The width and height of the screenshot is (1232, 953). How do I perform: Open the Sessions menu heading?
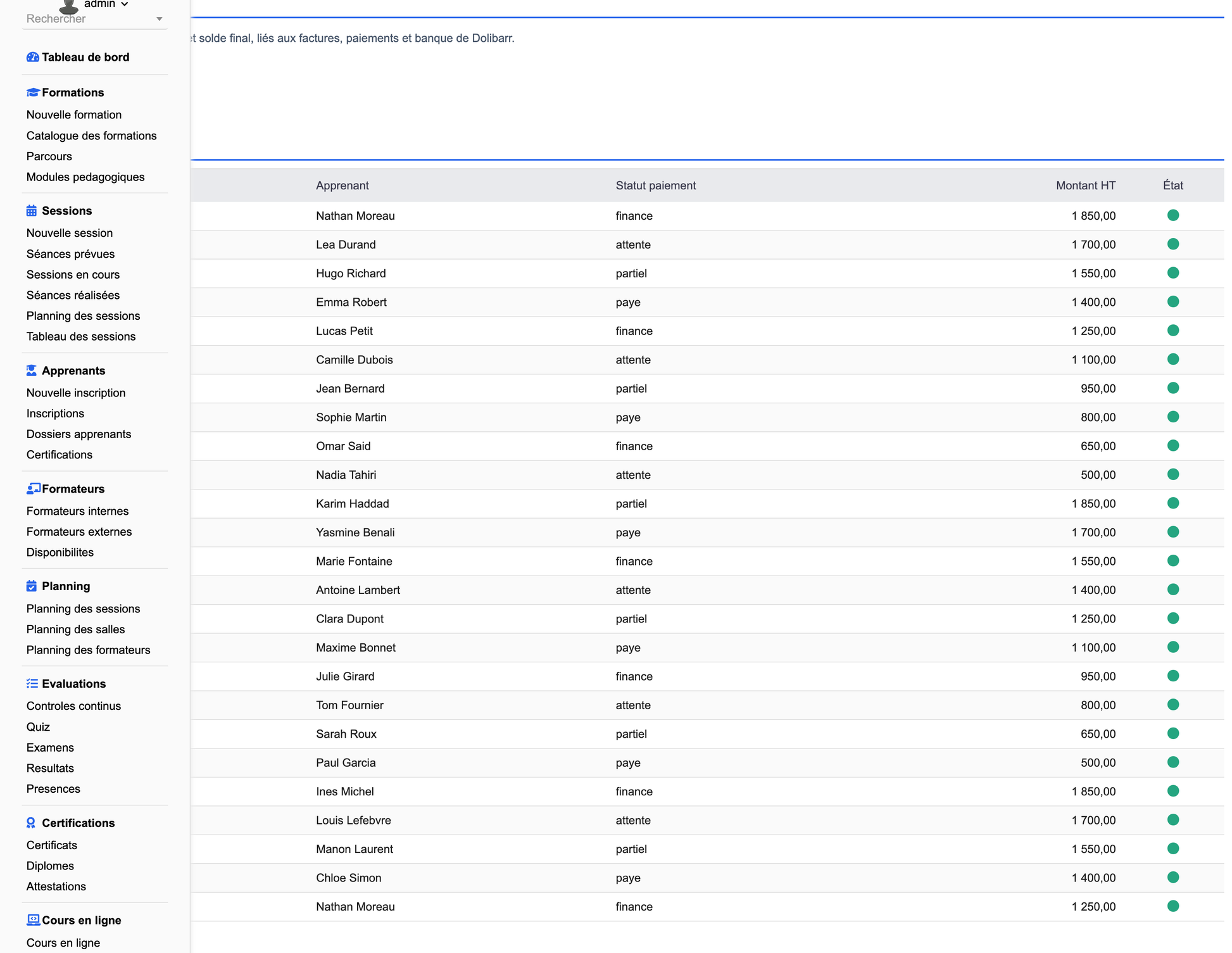coord(66,211)
